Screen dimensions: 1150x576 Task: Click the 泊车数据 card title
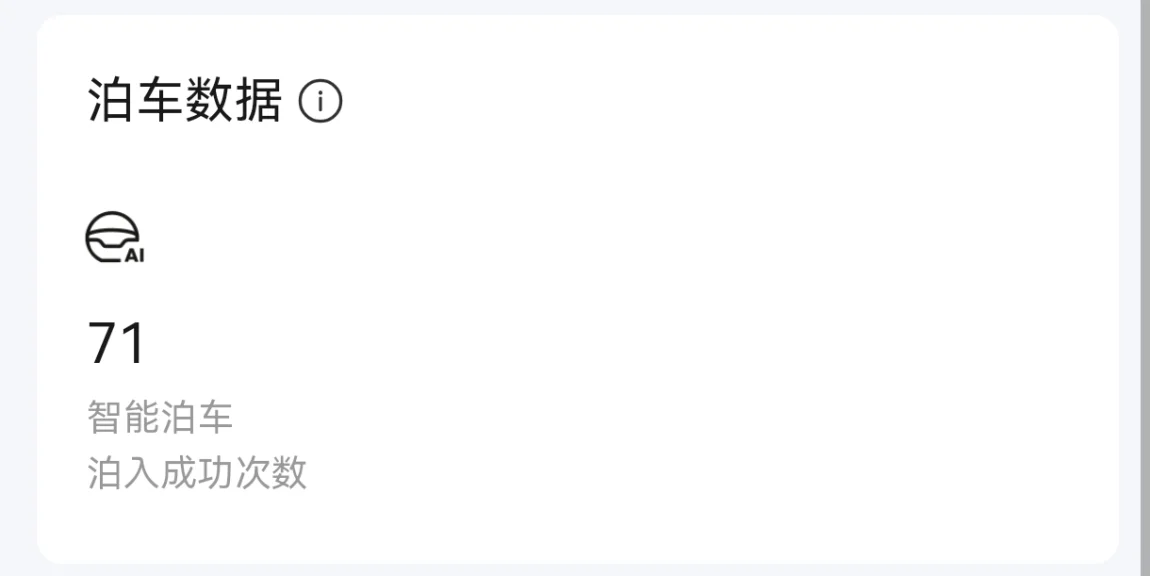coord(185,102)
